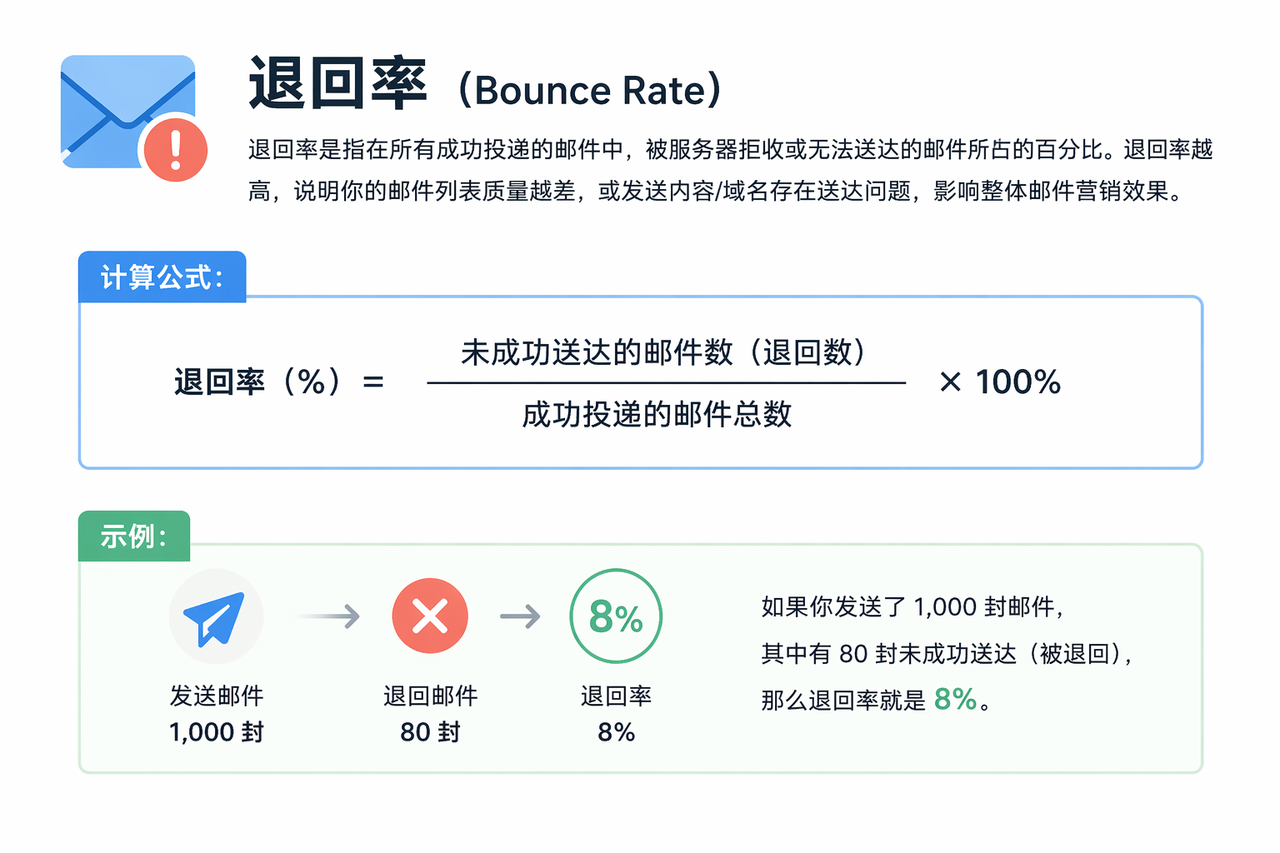Click the 退回率(%)= formula label
This screenshot has width=1280, height=853.
point(279,382)
